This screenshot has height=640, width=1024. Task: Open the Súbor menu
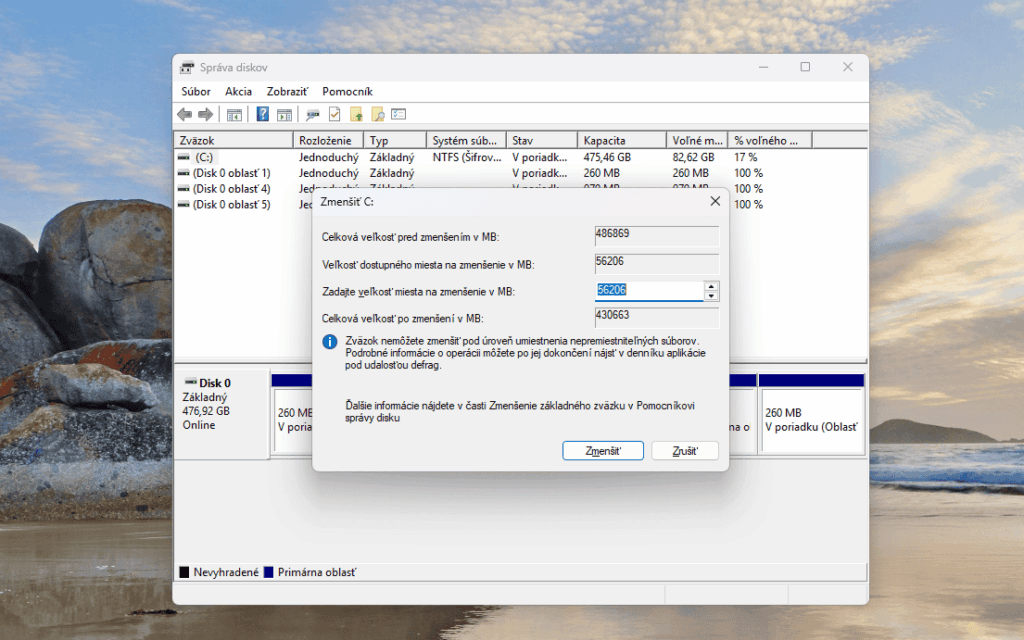tap(196, 91)
